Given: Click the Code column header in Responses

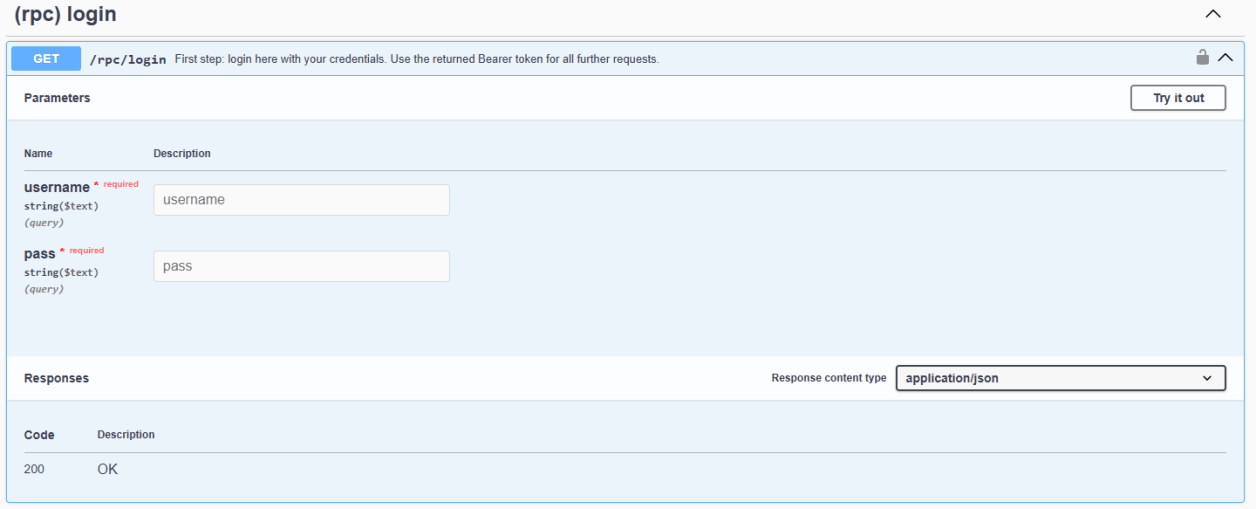Looking at the screenshot, I should pyautogui.click(x=39, y=435).
